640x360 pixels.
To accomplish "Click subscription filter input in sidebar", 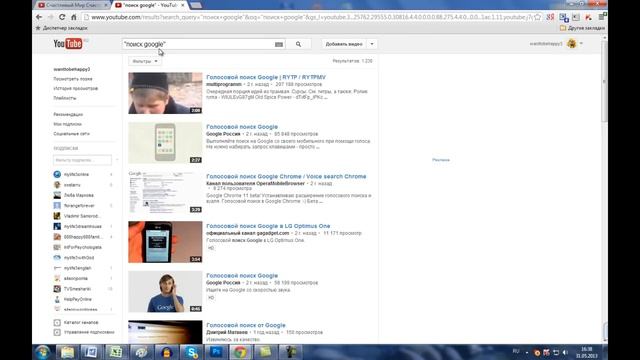I will pyautogui.click(x=82, y=160).
